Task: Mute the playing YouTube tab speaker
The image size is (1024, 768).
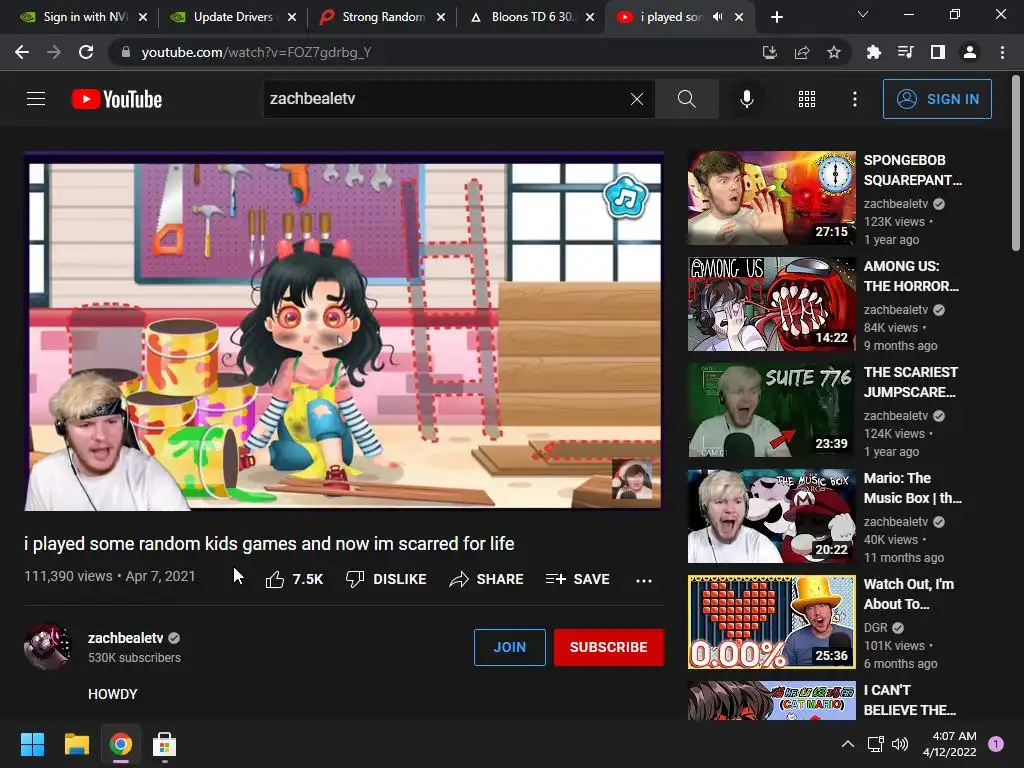Action: pos(717,17)
